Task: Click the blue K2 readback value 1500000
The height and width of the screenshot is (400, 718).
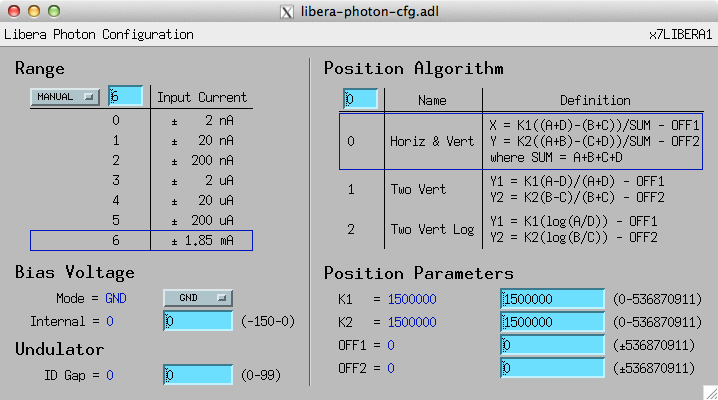Action: [412, 322]
